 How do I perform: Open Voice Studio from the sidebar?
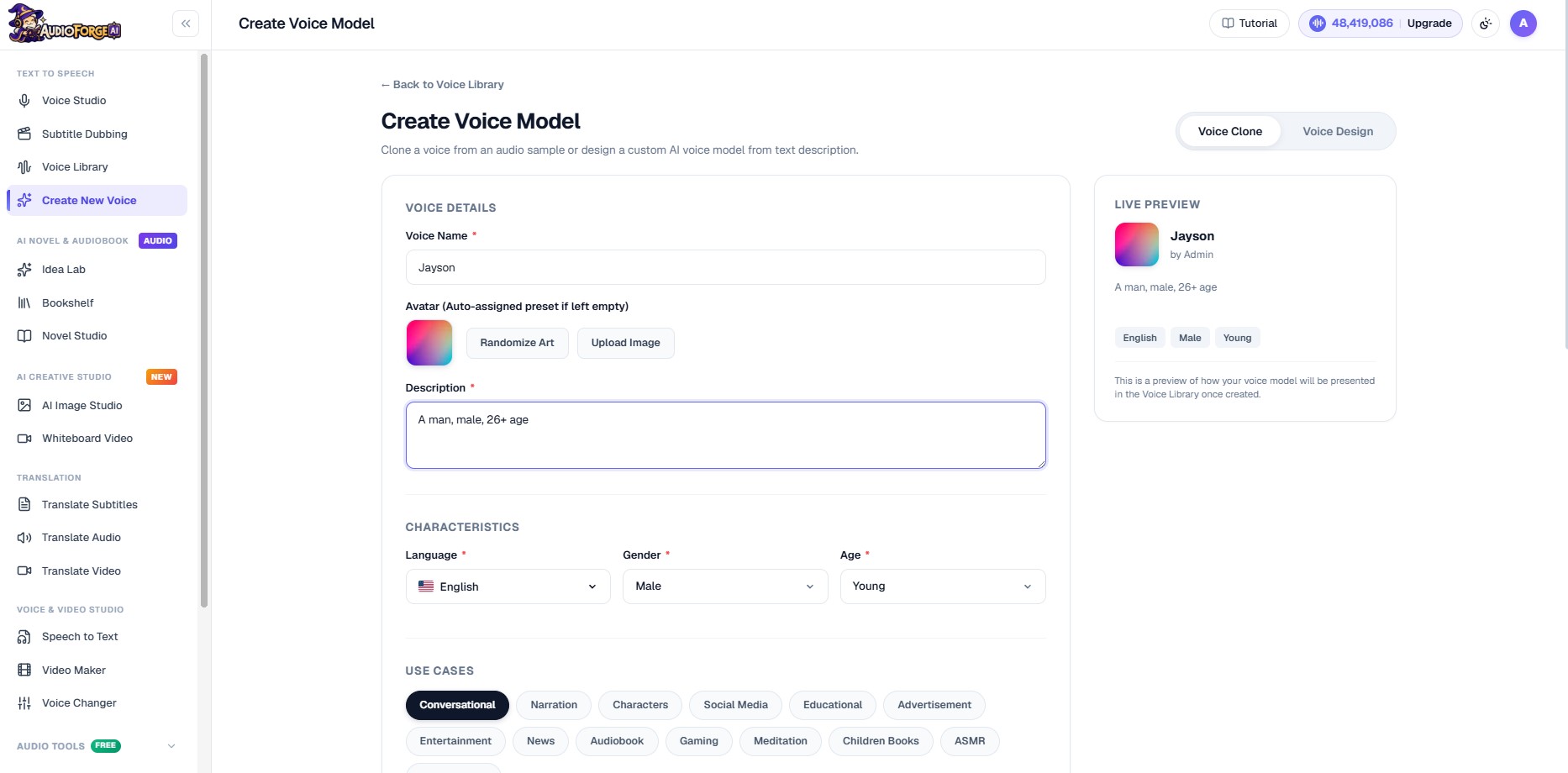97,101
